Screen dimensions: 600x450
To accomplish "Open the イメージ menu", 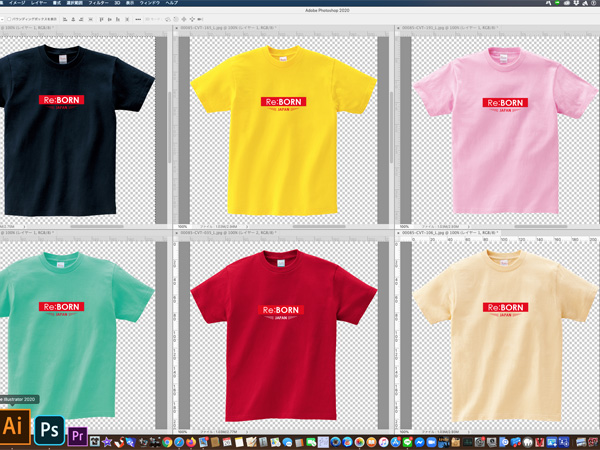I will pyautogui.click(x=17, y=3).
